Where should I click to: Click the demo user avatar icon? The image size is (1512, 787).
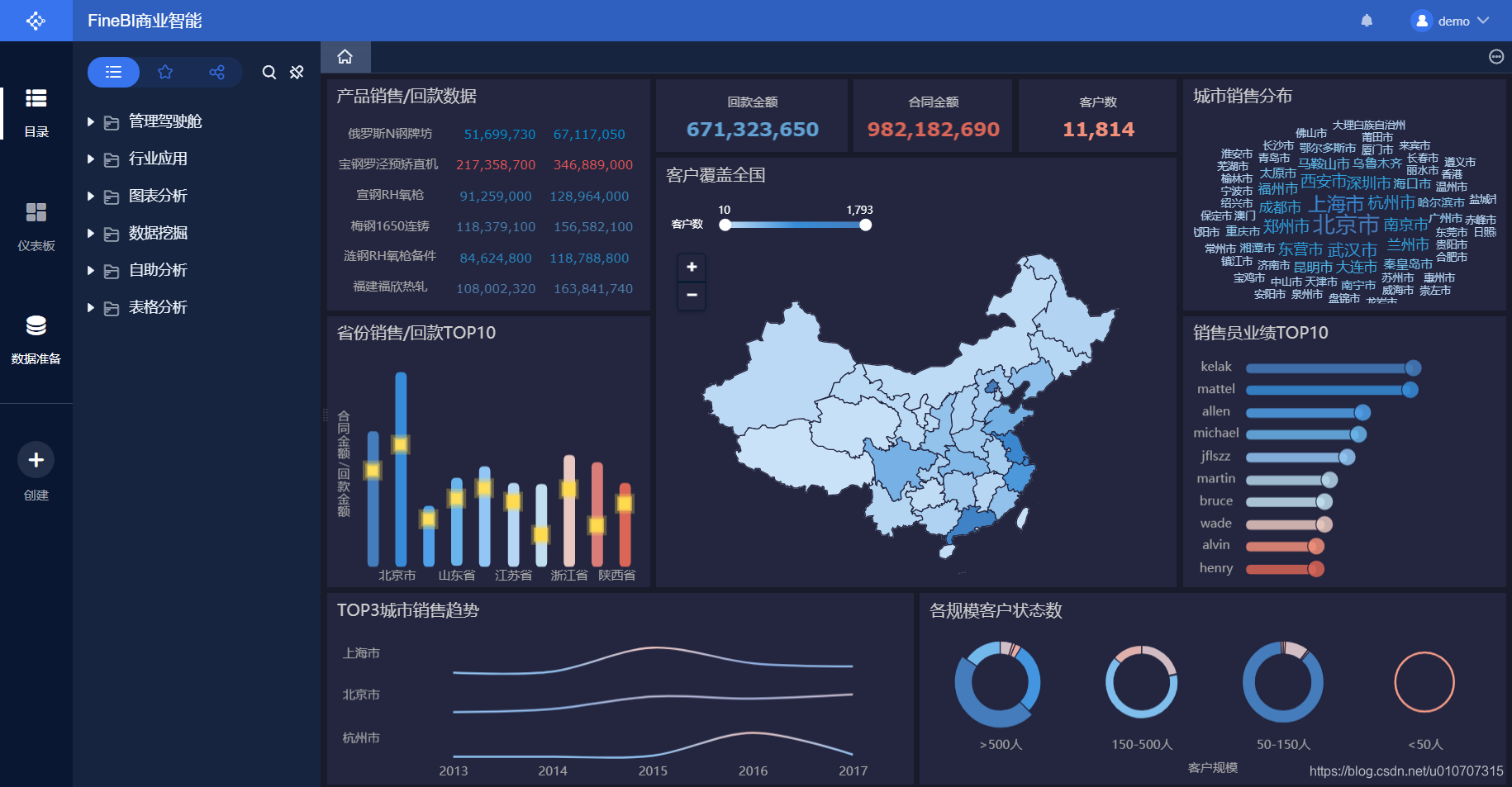click(1421, 21)
